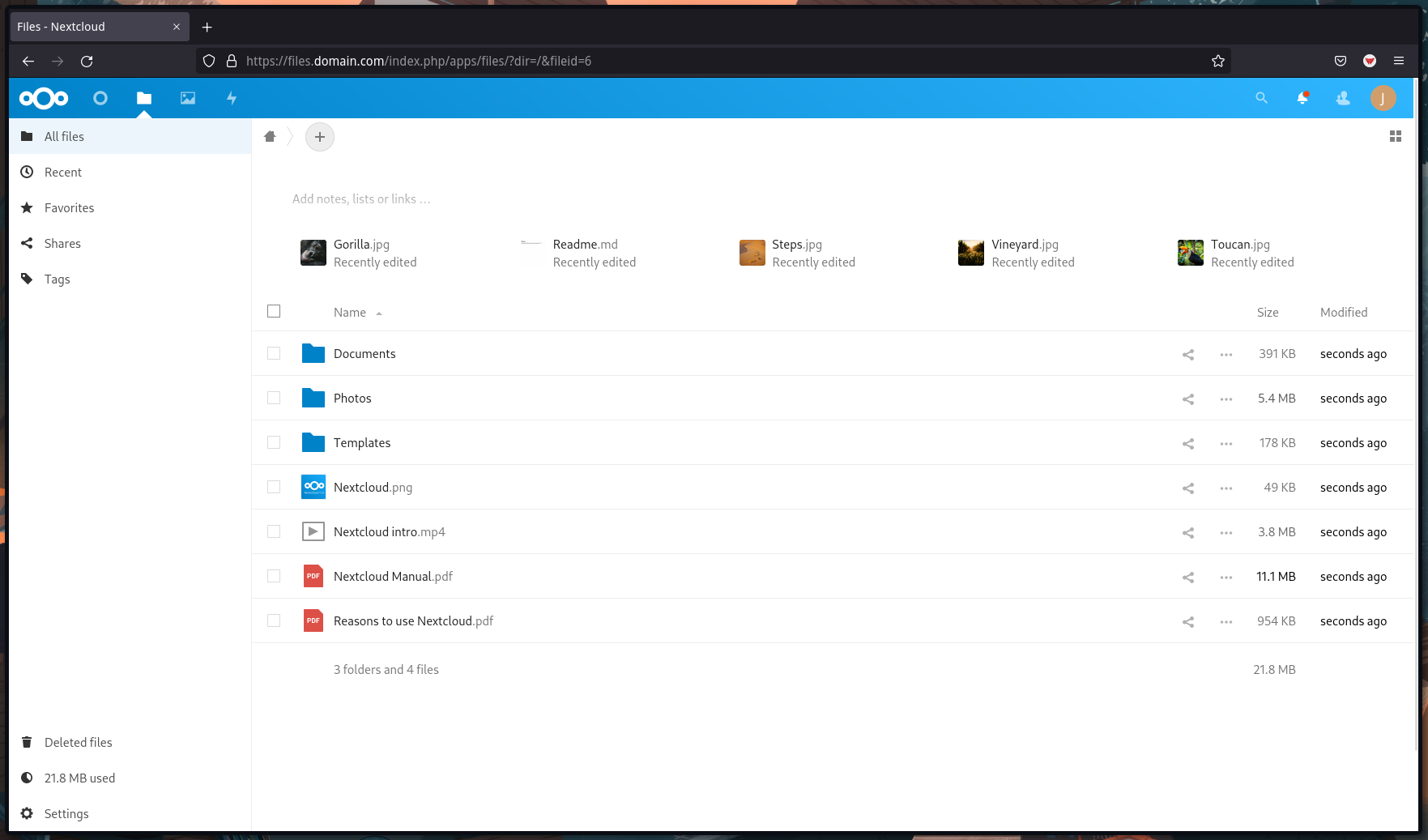Click the search magnifier icon
Viewport: 1428px width, 840px height.
click(x=1261, y=98)
